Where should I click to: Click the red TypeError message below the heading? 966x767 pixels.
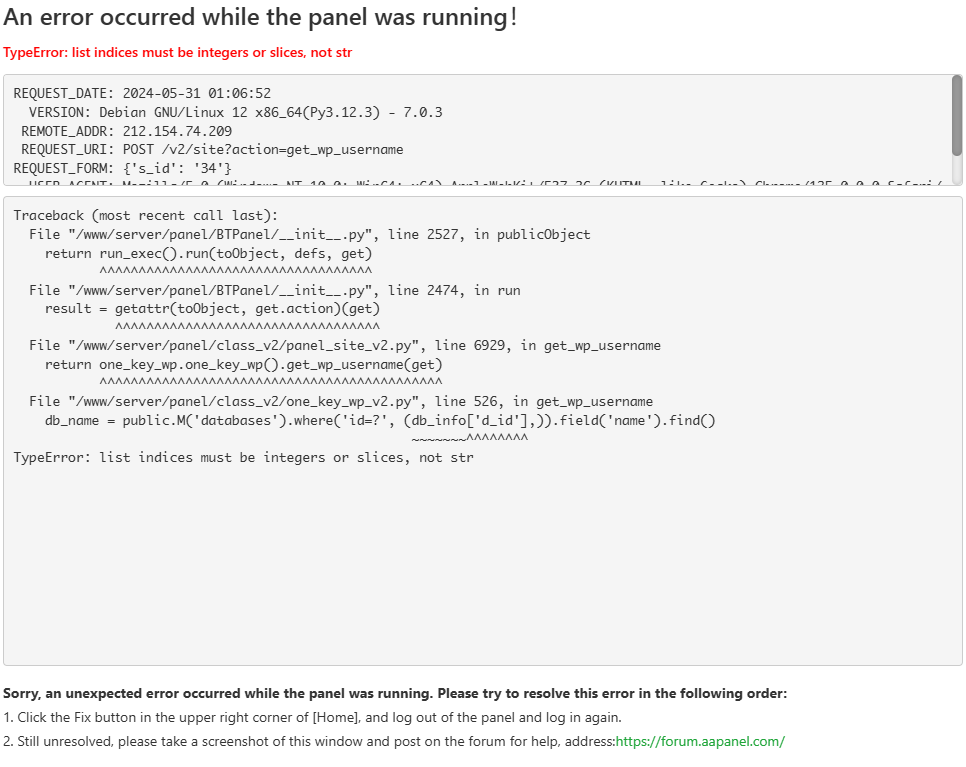[177, 52]
